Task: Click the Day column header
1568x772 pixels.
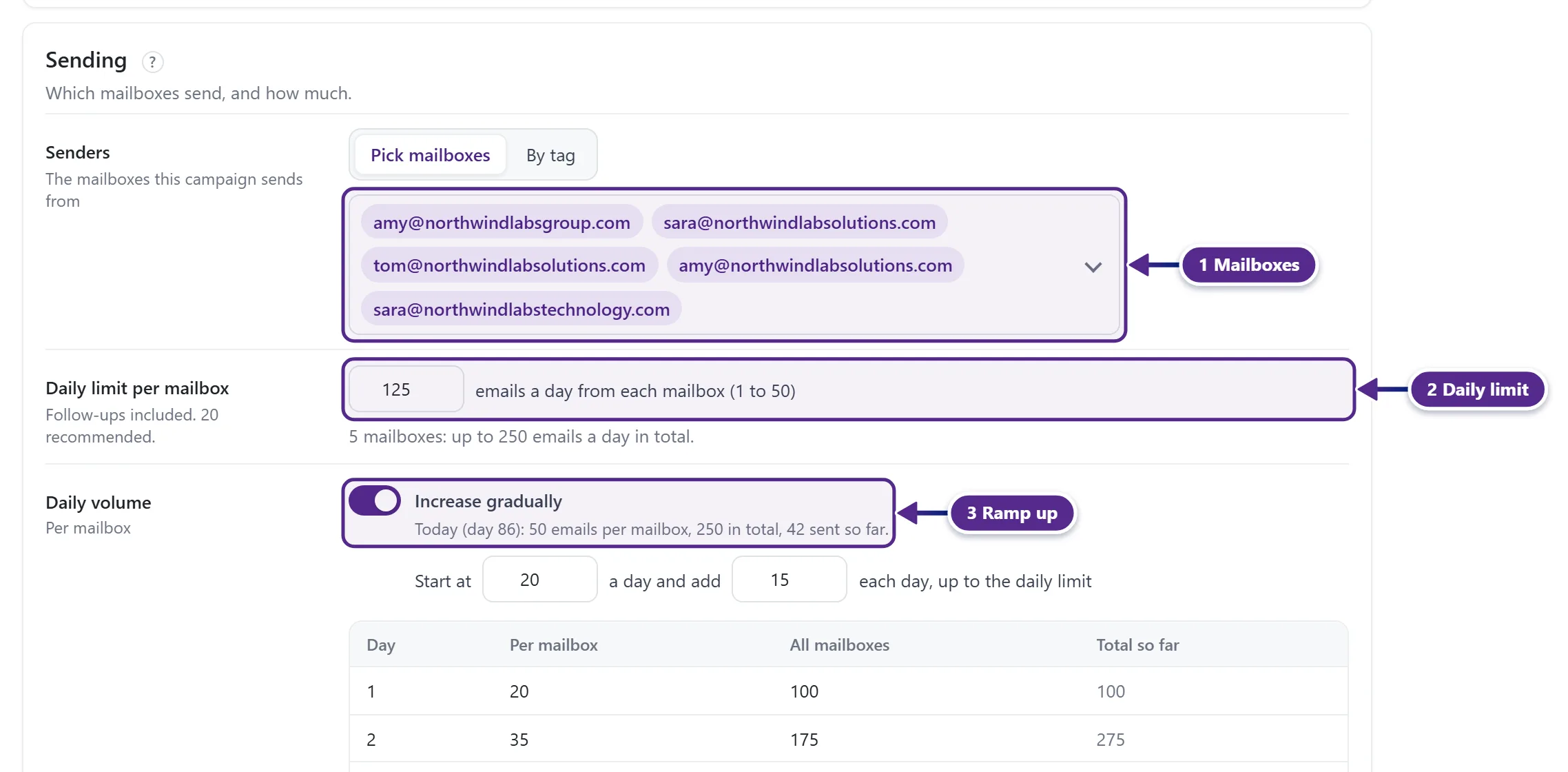Action: pyautogui.click(x=381, y=645)
